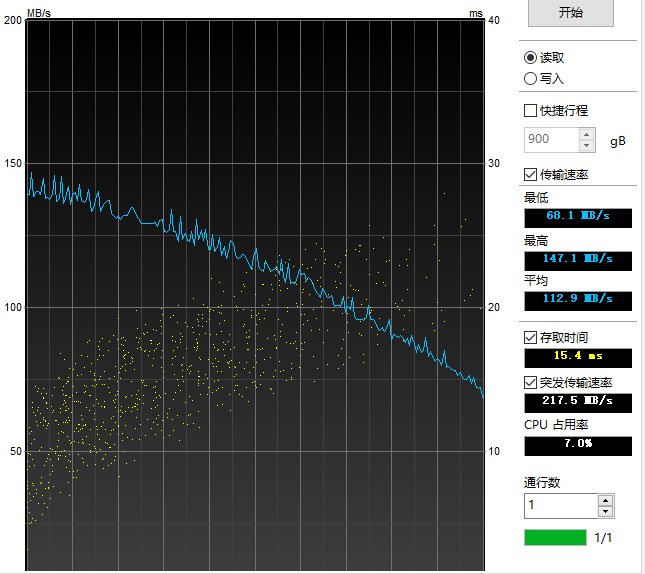Click the minimum value 68.1 MB/s
The height and width of the screenshot is (574, 645).
pos(578,218)
